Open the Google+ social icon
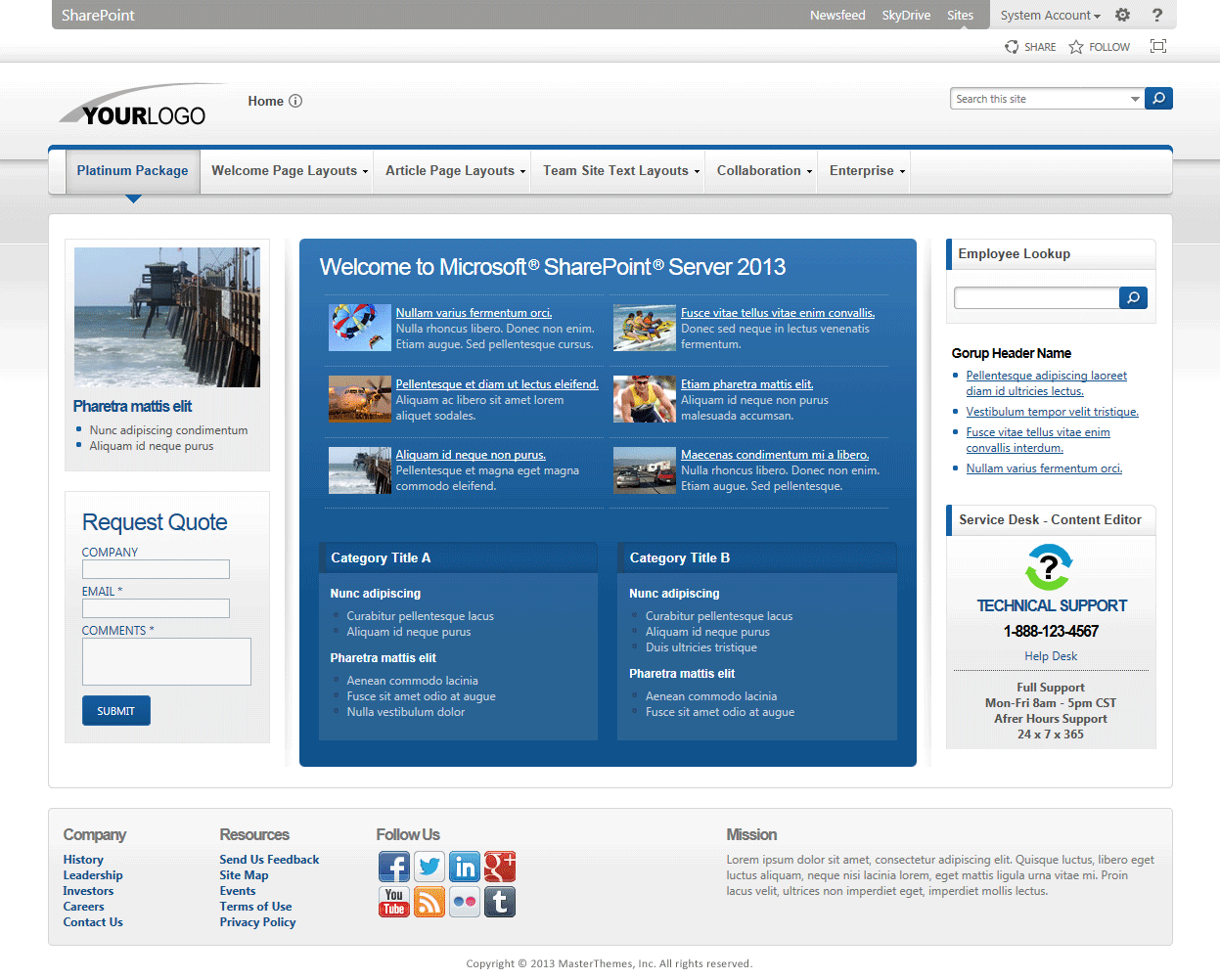 [x=499, y=867]
